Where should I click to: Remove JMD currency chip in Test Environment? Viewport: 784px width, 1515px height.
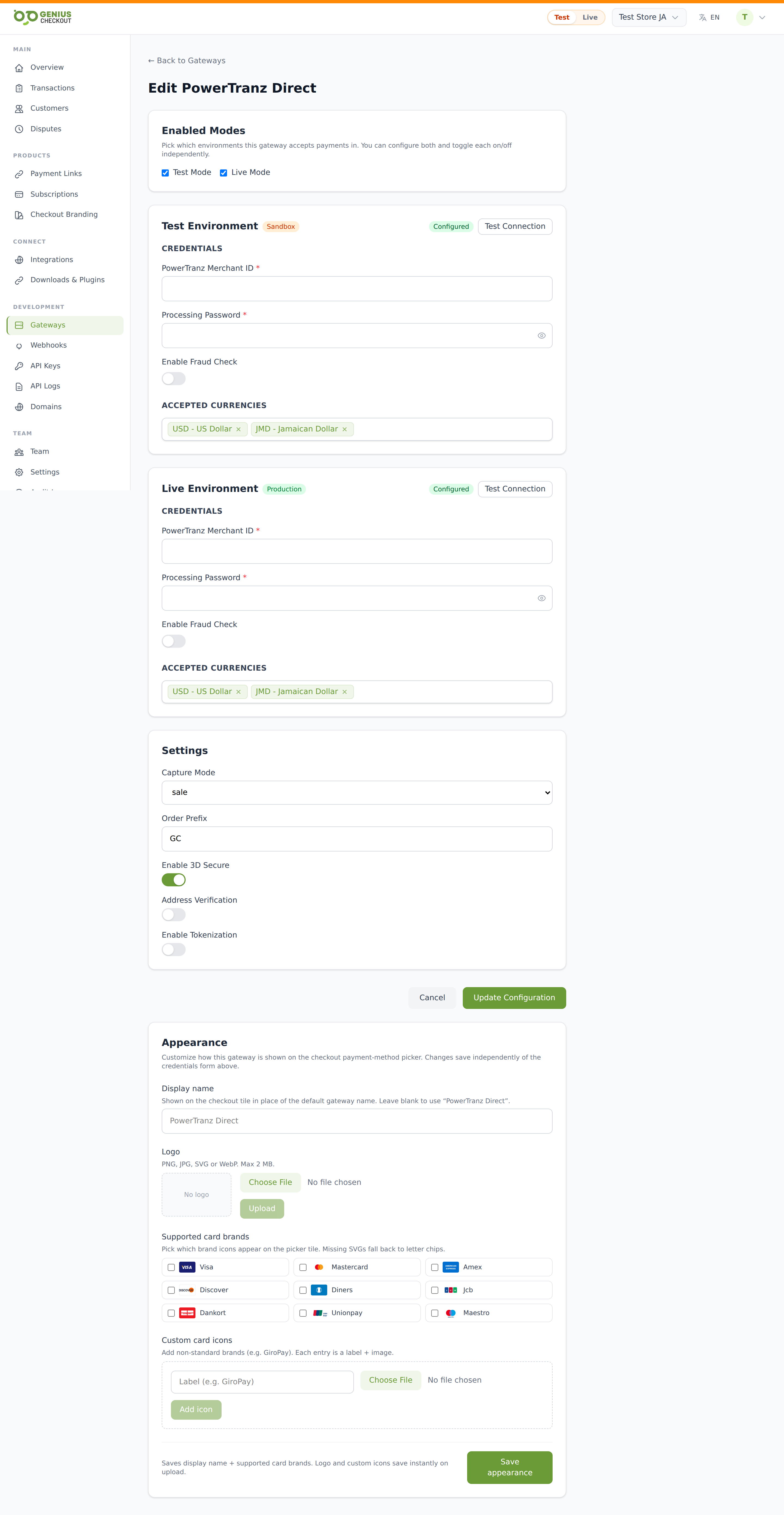point(344,429)
